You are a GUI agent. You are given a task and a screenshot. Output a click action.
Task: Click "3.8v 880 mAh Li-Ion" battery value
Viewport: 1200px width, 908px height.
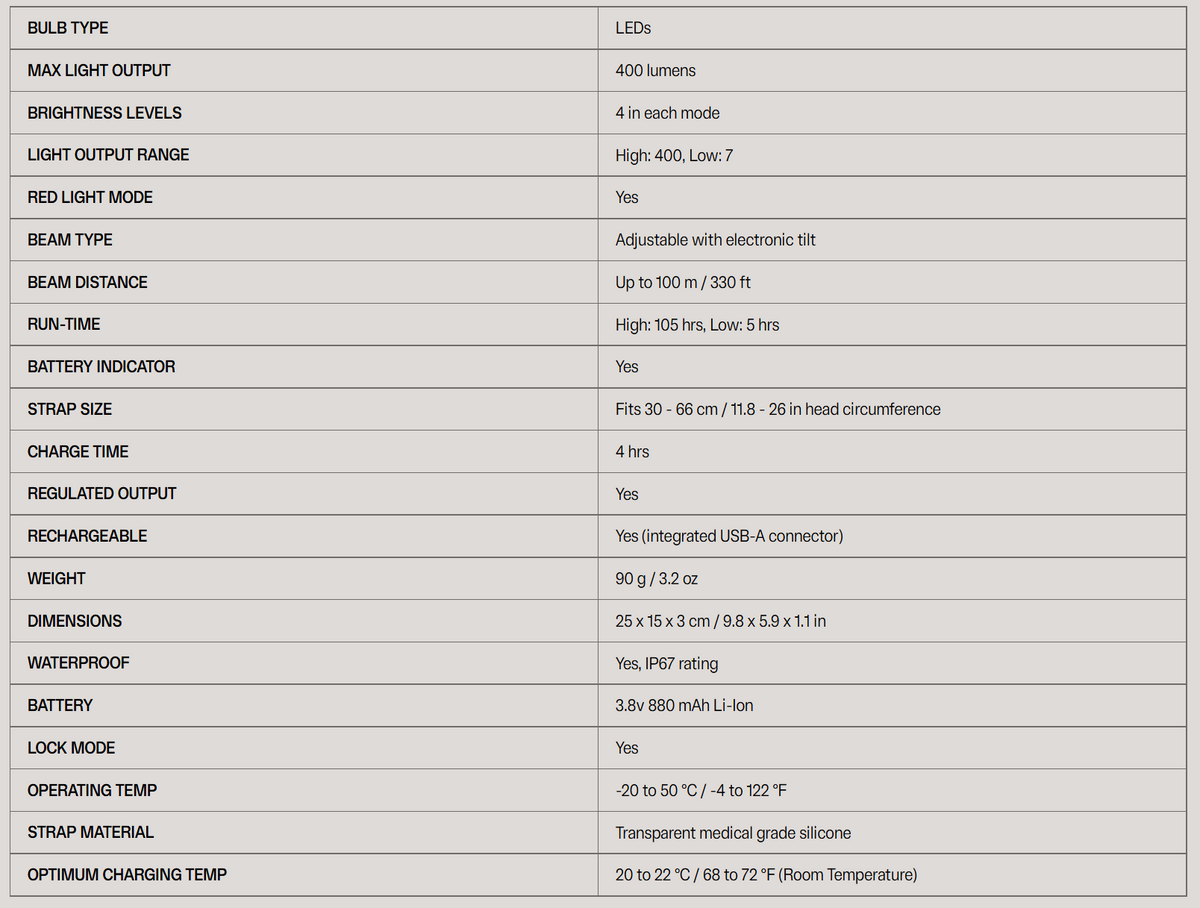pyautogui.click(x=684, y=706)
